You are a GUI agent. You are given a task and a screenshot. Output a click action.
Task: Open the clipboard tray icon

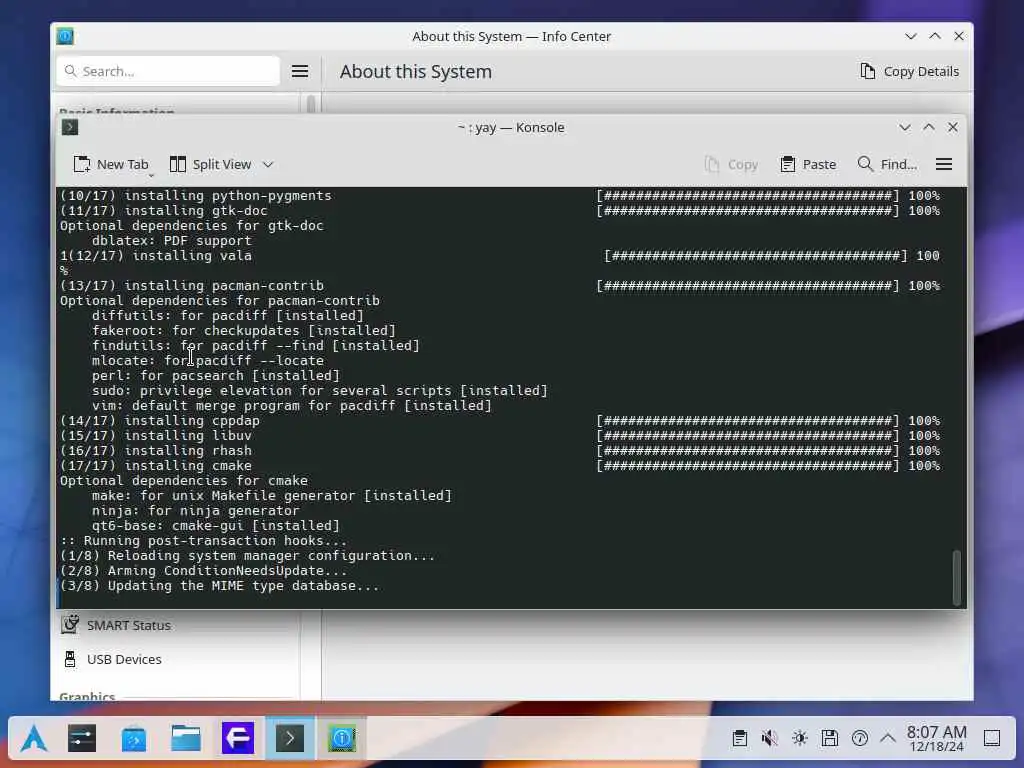[740, 739]
